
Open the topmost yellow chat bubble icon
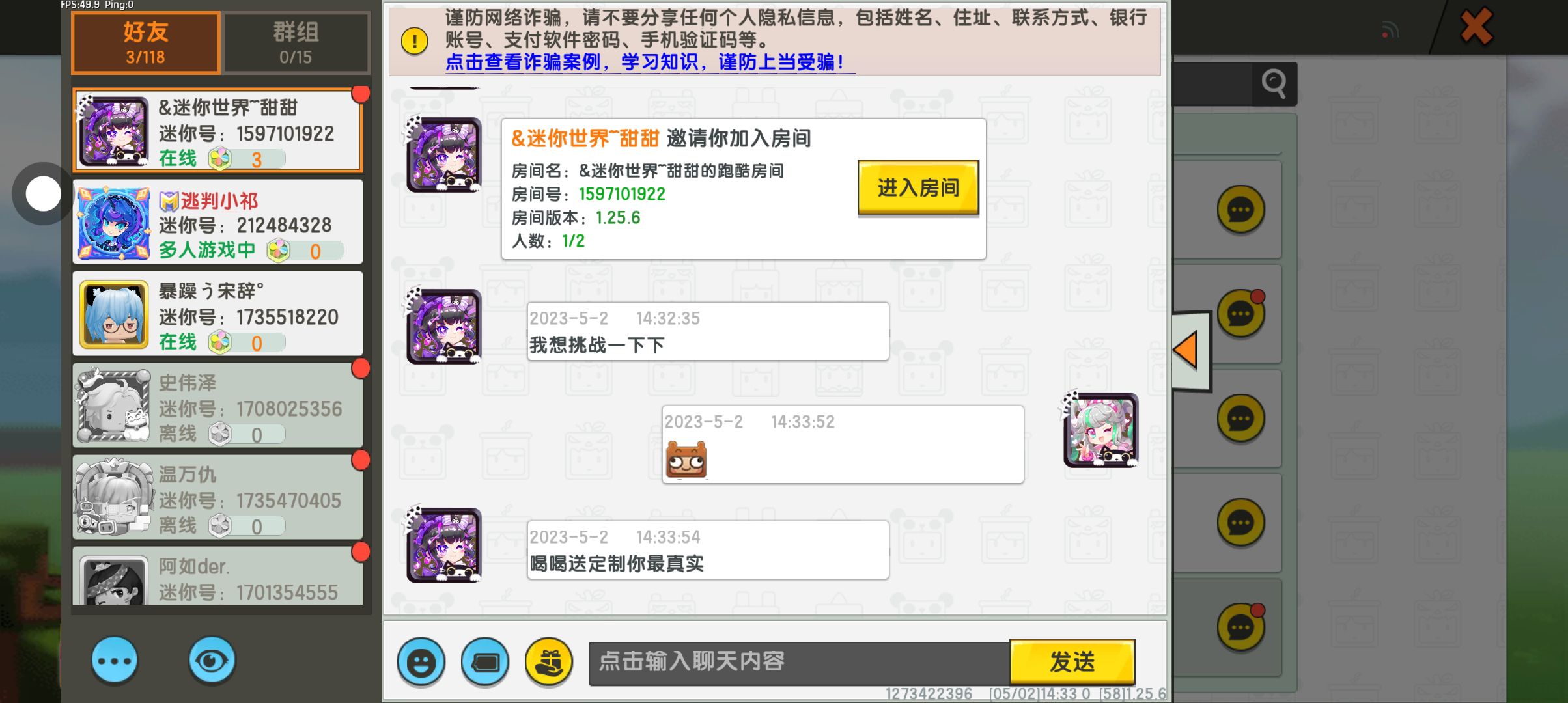[x=1240, y=210]
